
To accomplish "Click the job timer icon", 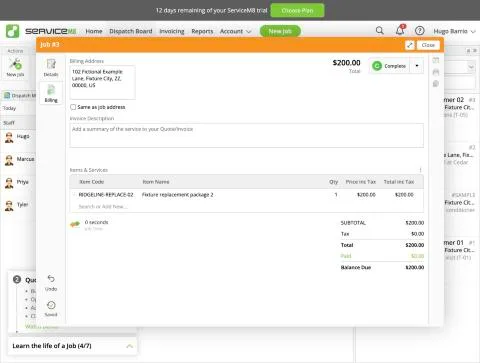I will coord(75,224).
